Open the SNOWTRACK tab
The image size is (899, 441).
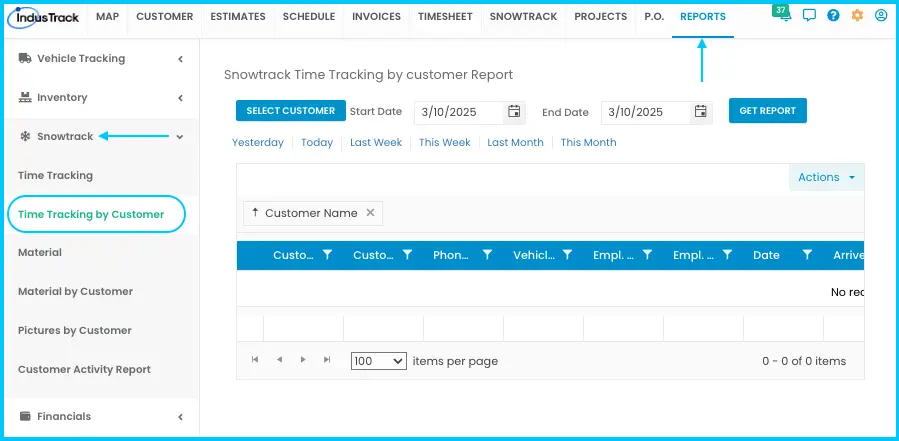523,17
